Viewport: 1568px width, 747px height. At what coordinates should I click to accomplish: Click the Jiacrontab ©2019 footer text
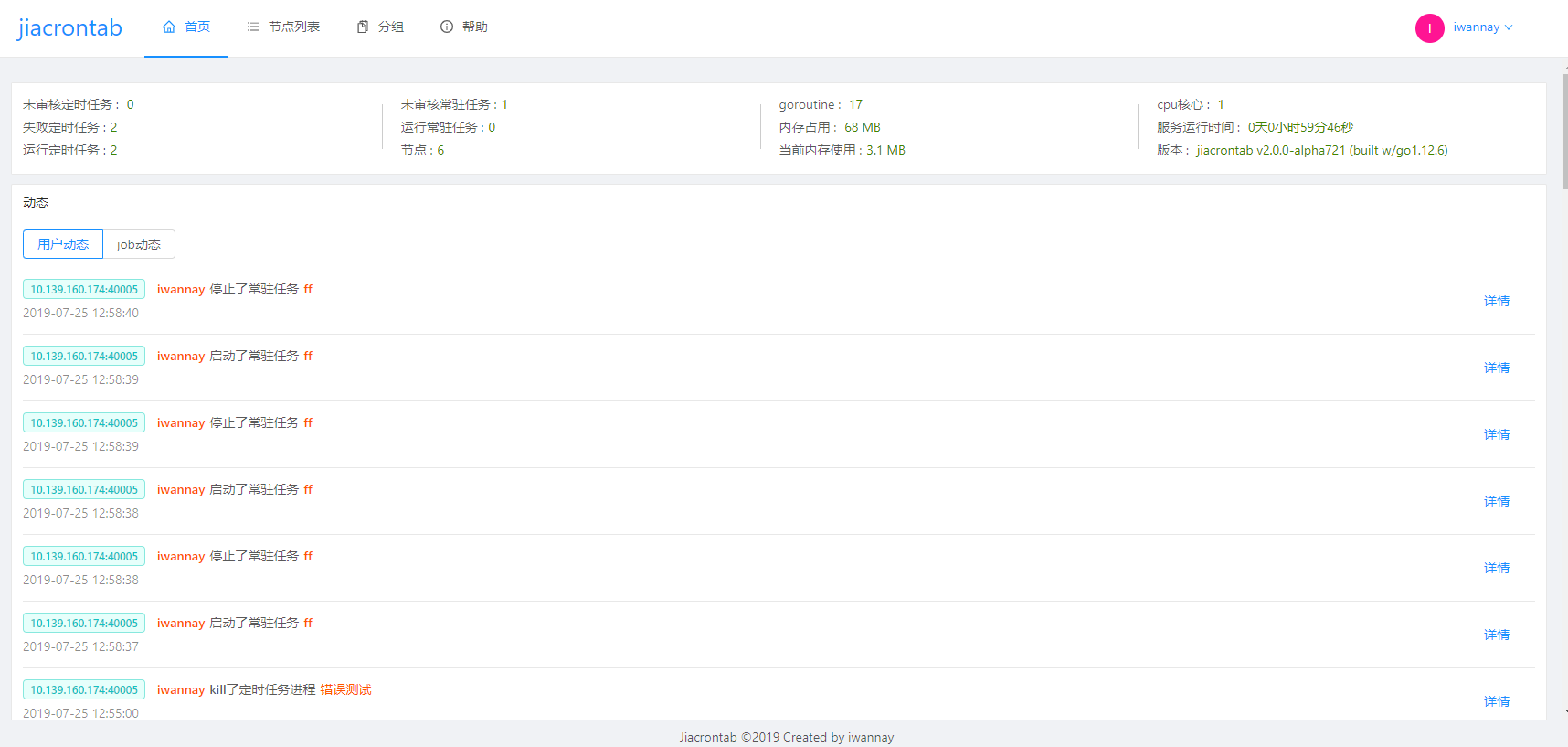tap(787, 737)
